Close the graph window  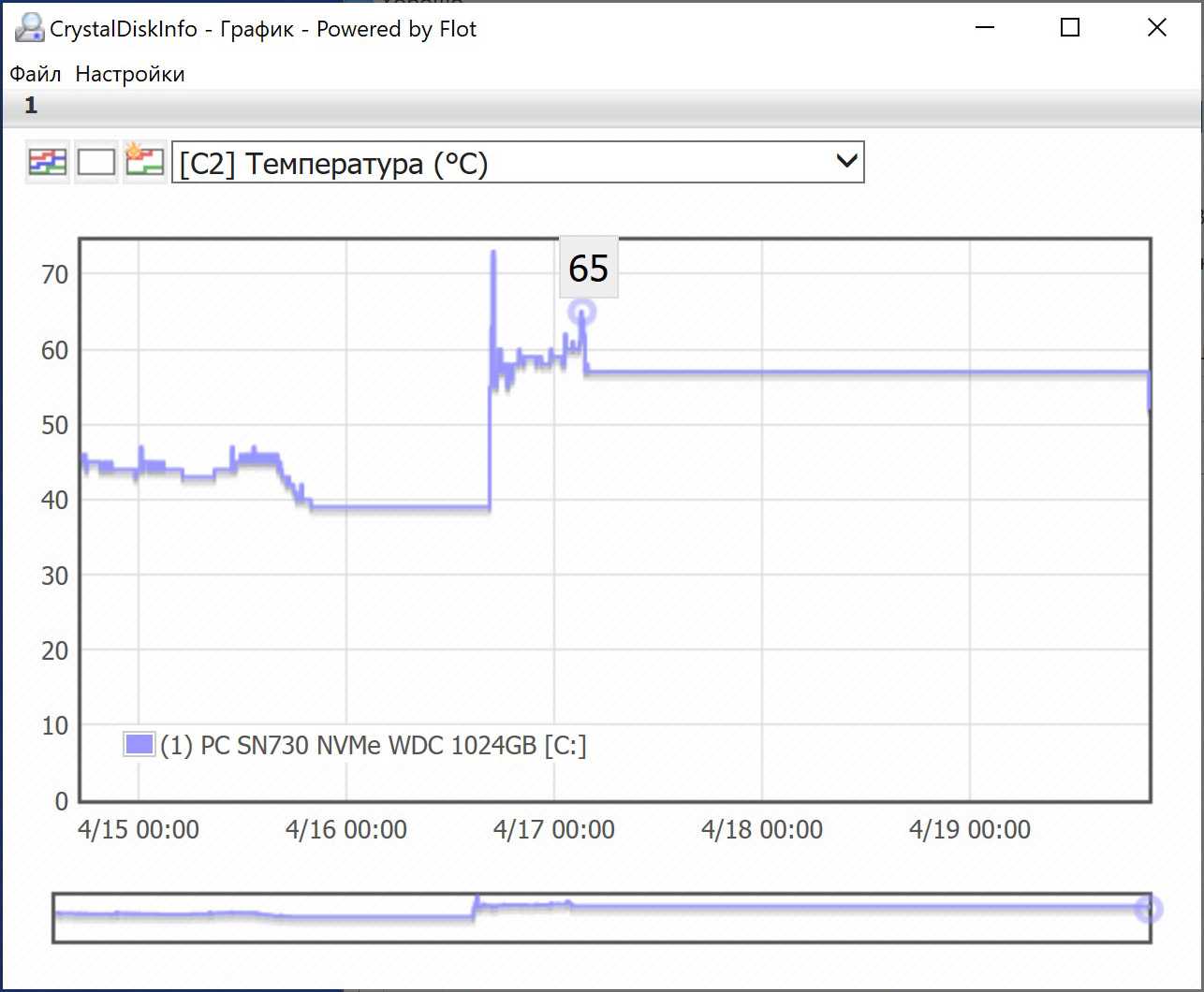pyautogui.click(x=1157, y=28)
